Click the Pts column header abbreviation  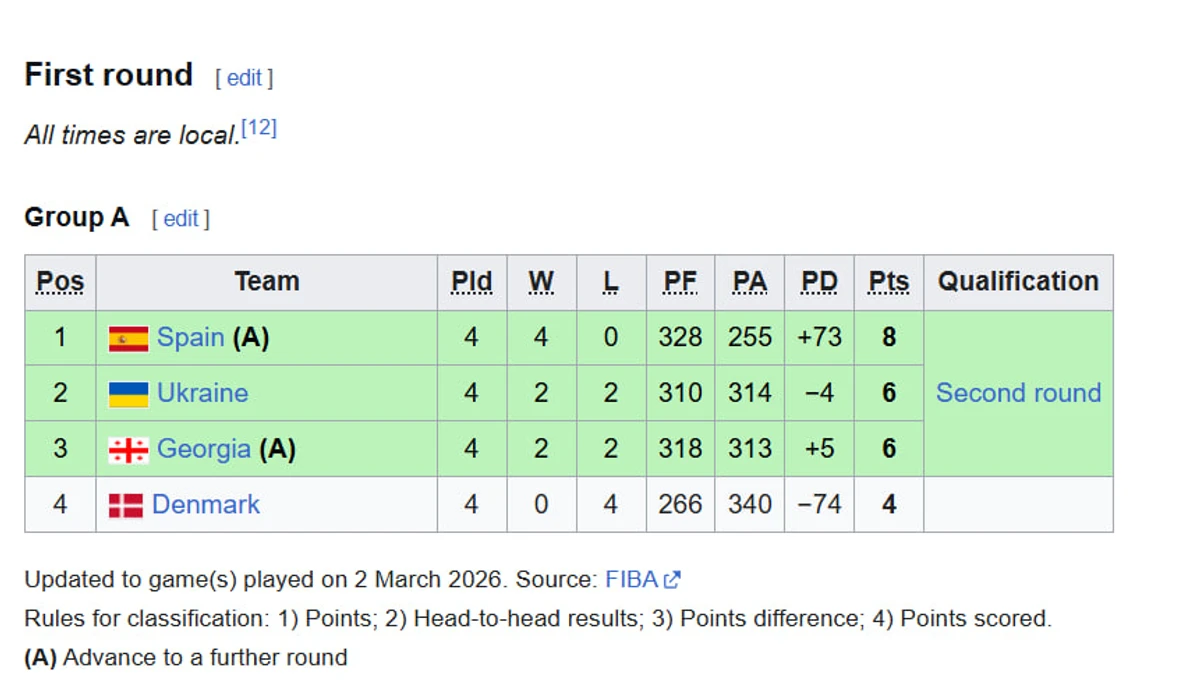click(x=888, y=282)
